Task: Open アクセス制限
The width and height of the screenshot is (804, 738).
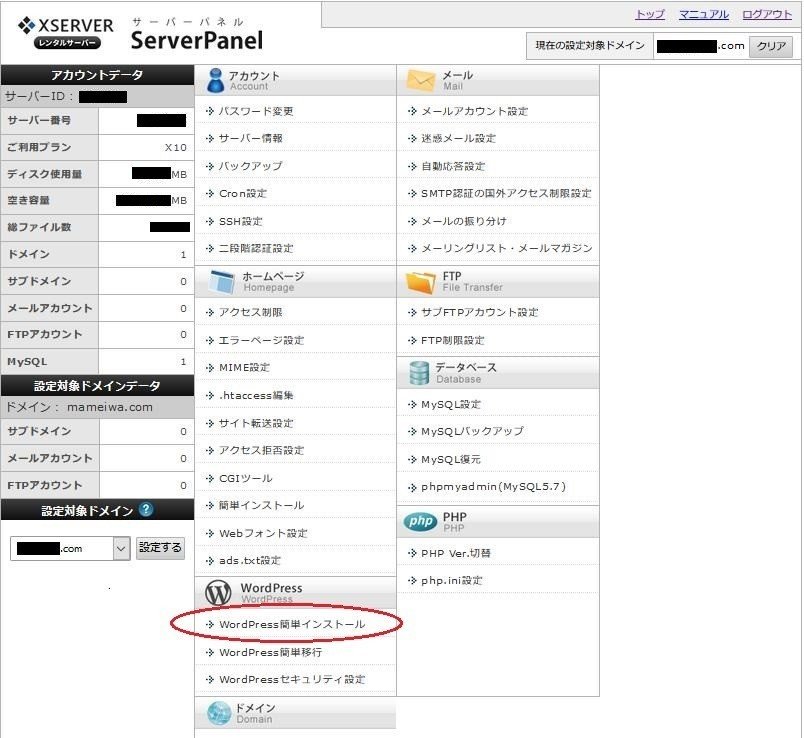Action: [x=250, y=312]
